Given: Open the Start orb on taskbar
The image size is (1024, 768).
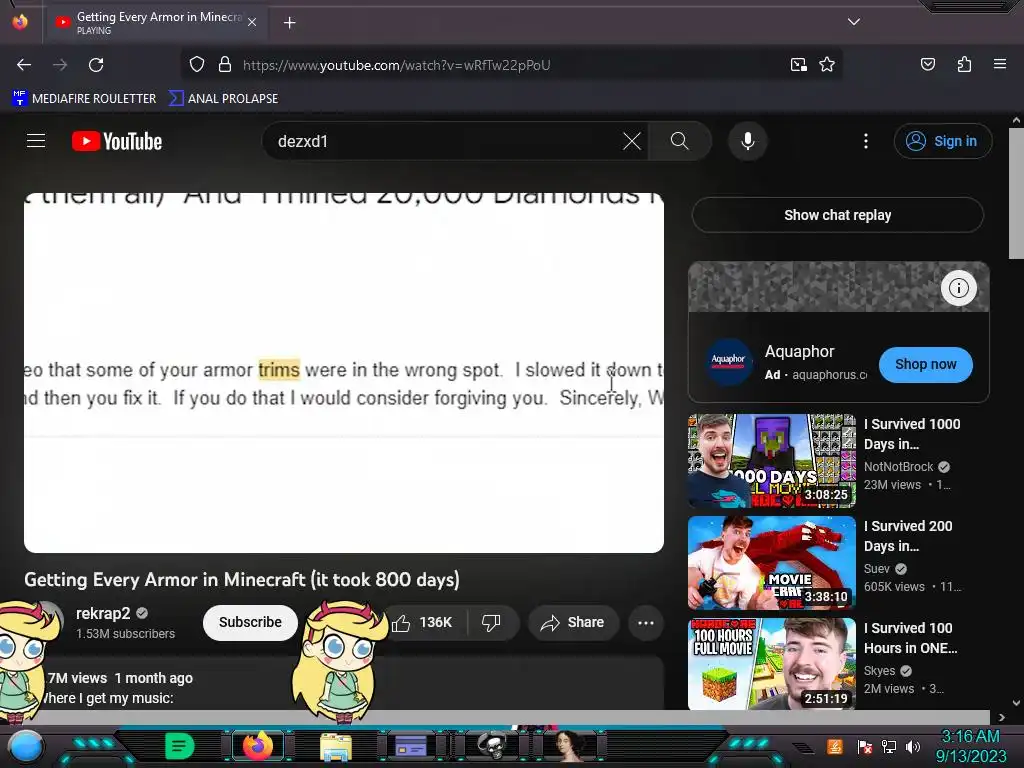Looking at the screenshot, I should coord(25,746).
